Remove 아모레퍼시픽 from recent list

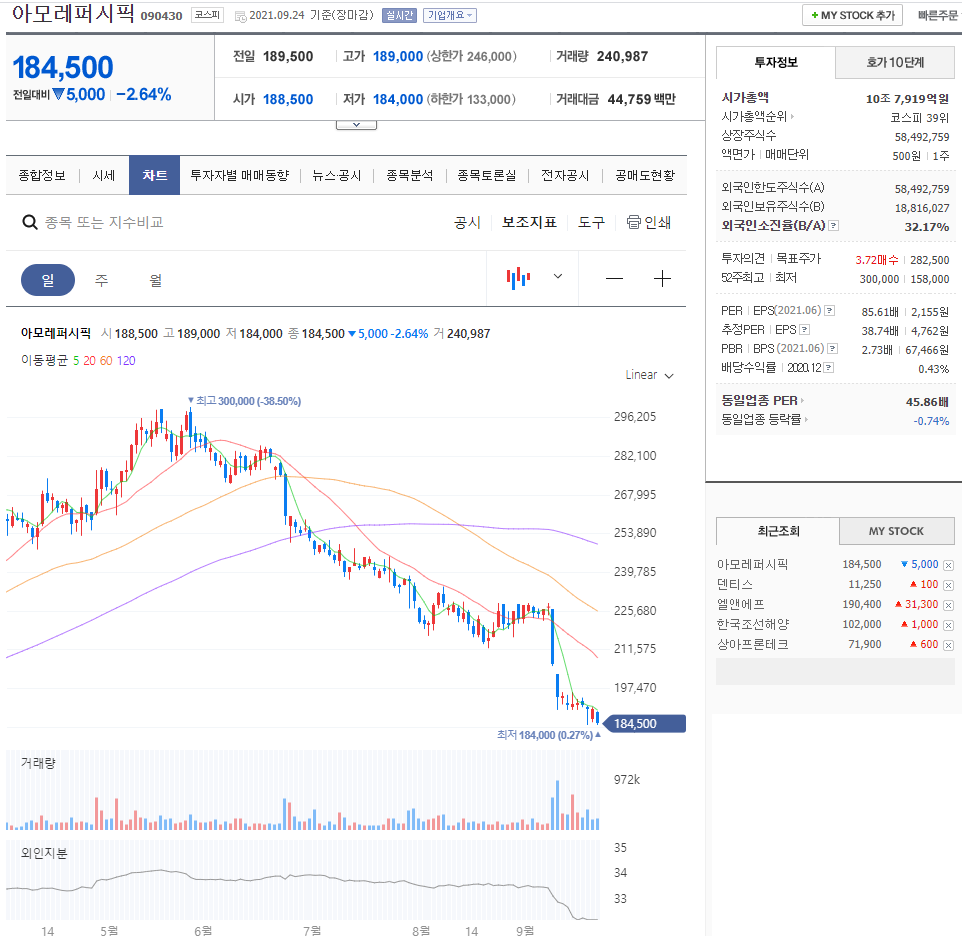point(949,565)
